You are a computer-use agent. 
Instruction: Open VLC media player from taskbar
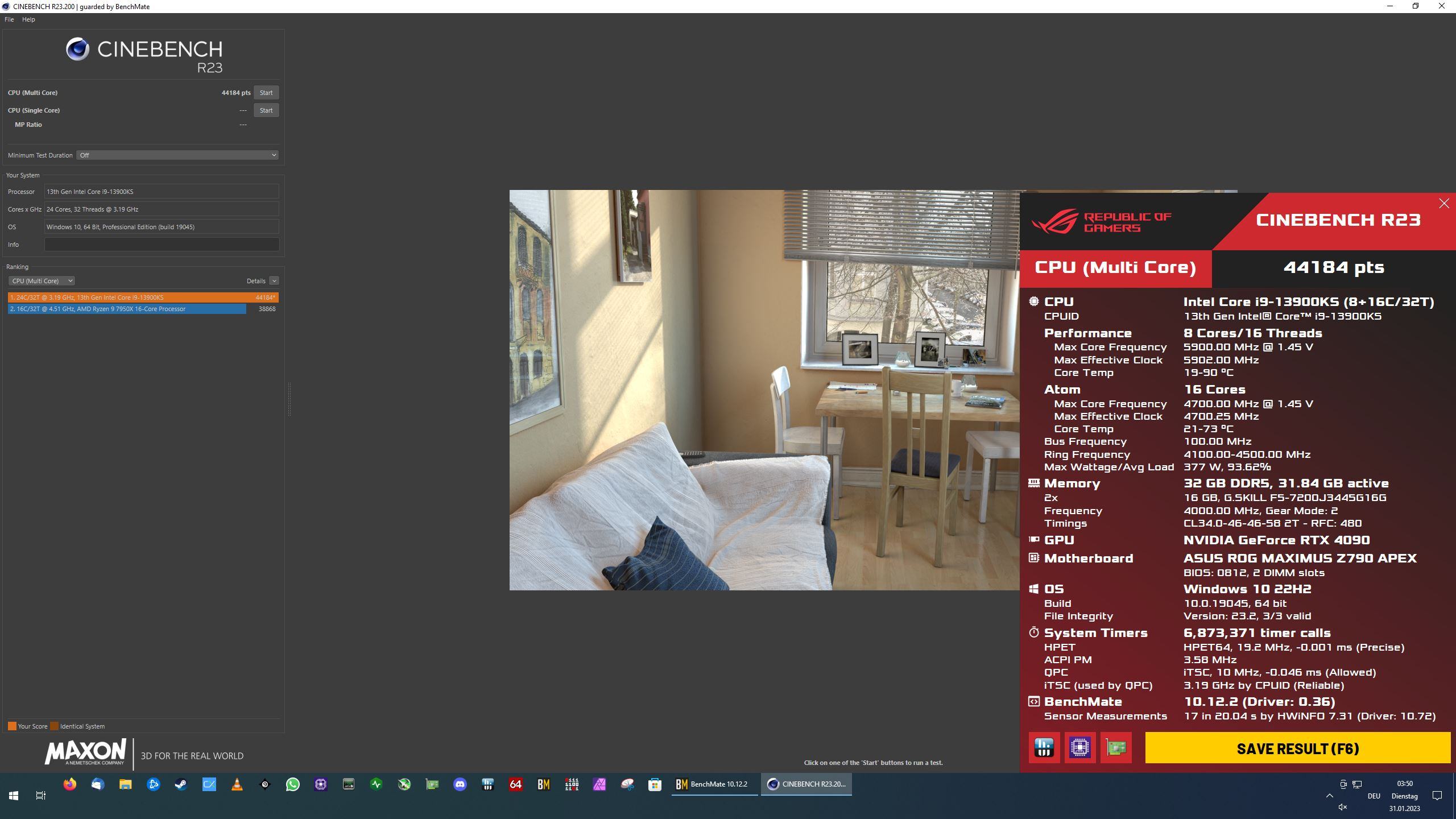click(x=237, y=785)
